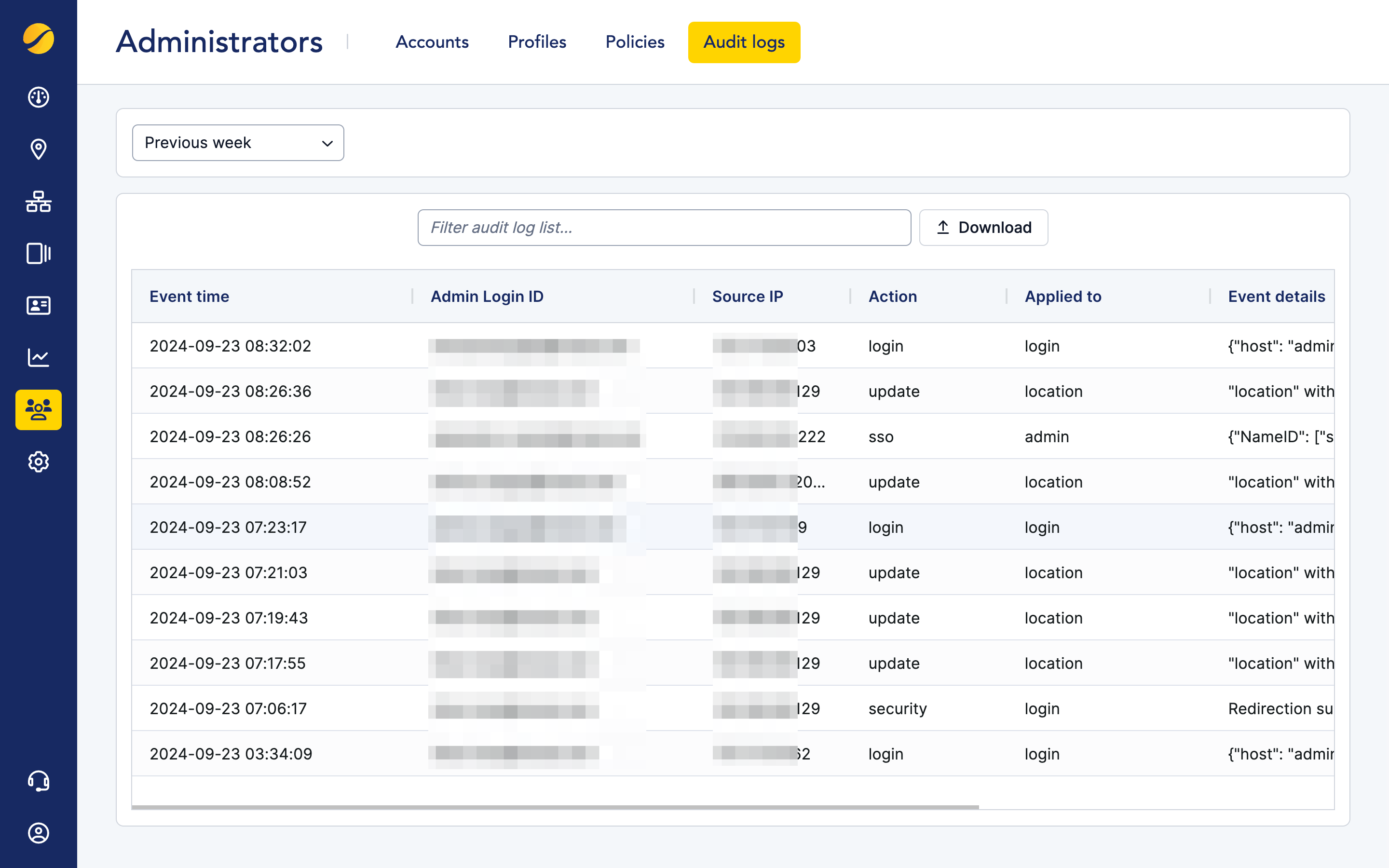Select the highlighted Administrators users icon

pyautogui.click(x=38, y=409)
